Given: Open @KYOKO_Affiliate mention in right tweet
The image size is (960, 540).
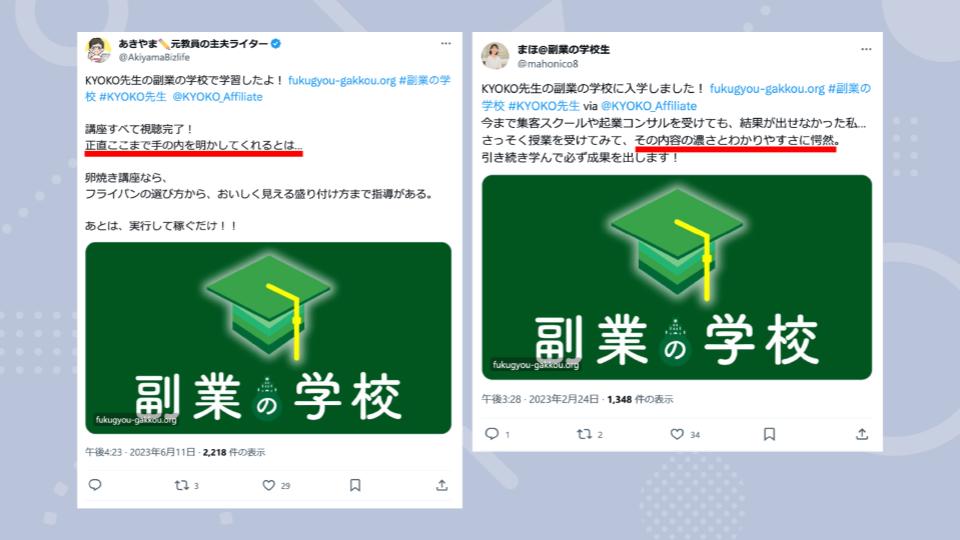Looking at the screenshot, I should (648, 105).
